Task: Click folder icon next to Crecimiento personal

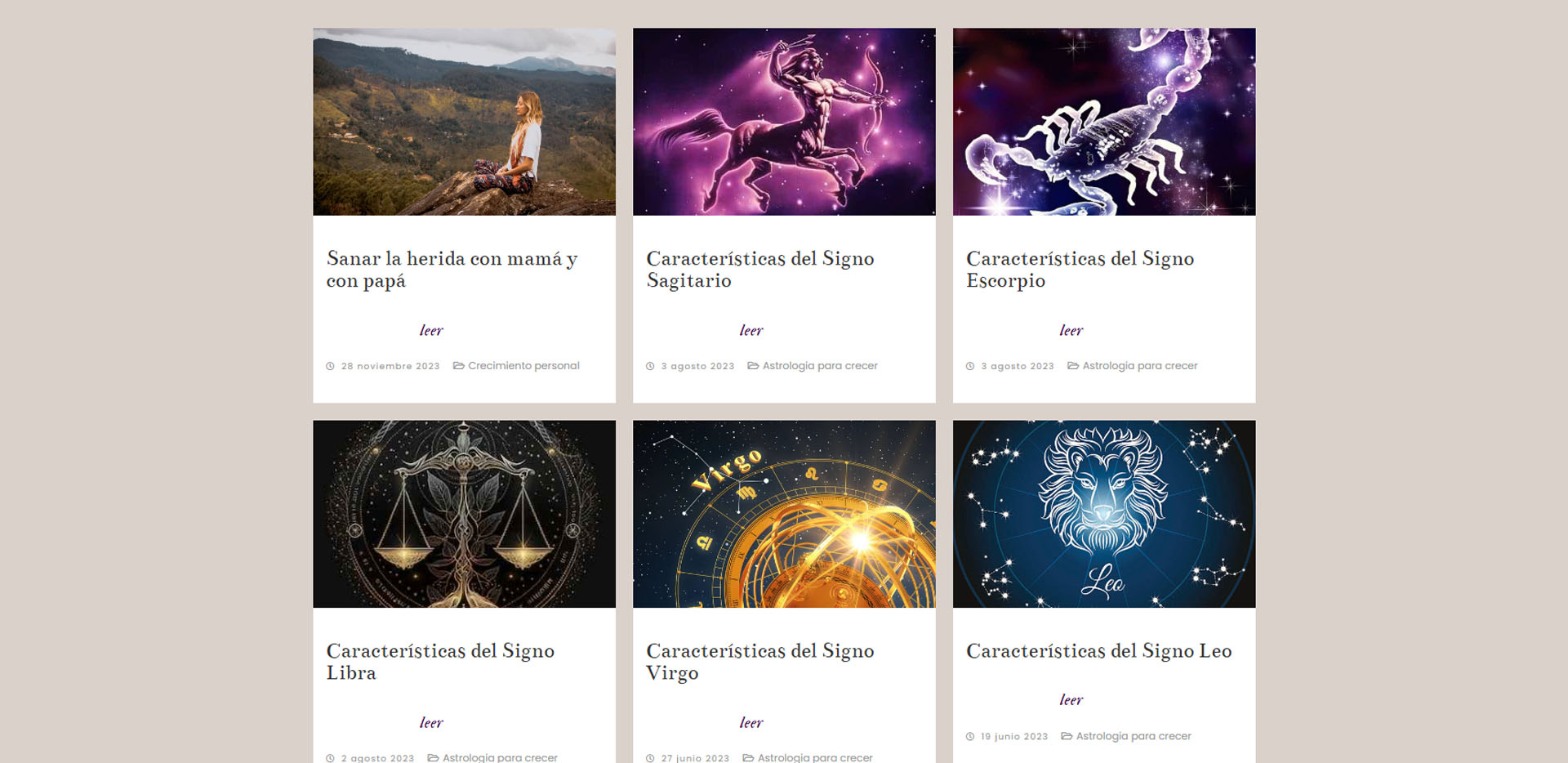Action: pos(459,366)
